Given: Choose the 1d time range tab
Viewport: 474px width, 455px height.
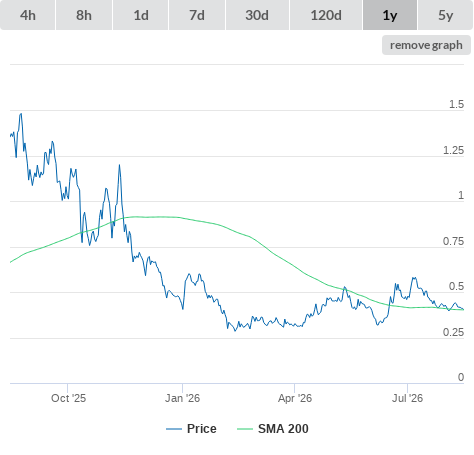Looking at the screenshot, I should (x=141, y=15).
